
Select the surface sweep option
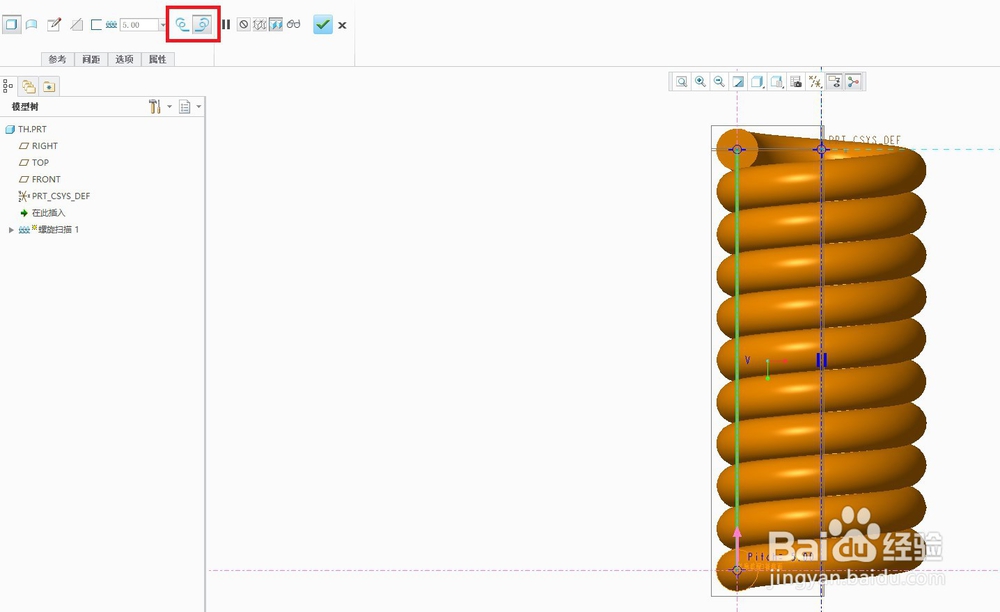point(31,25)
